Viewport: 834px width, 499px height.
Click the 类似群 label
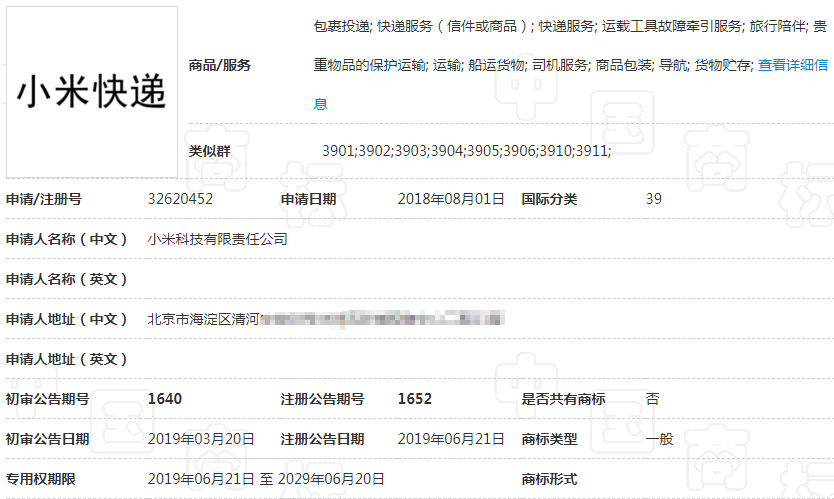(x=210, y=151)
